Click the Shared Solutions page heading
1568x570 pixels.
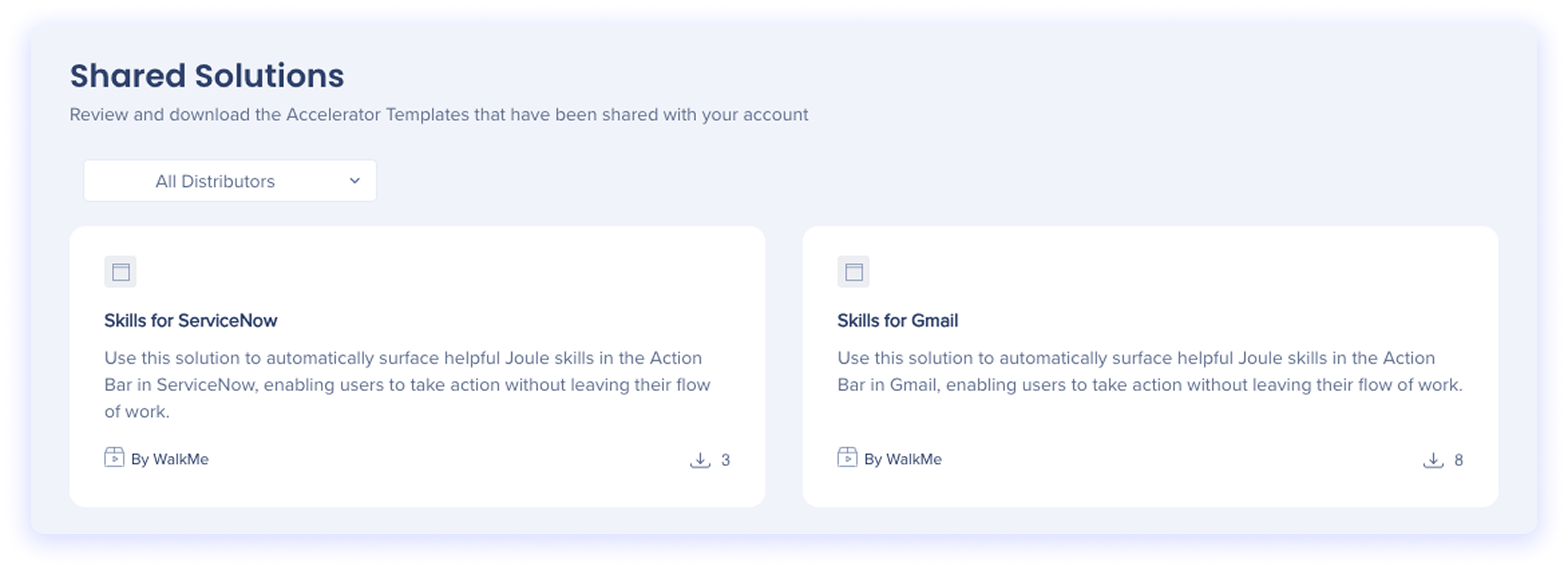coord(207,76)
